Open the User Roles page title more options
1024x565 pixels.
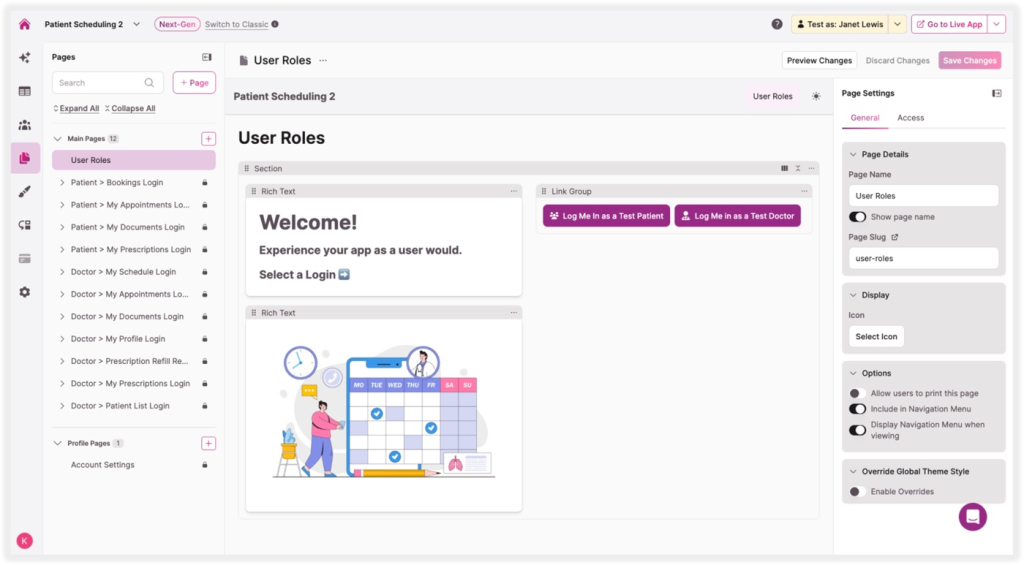(x=323, y=61)
